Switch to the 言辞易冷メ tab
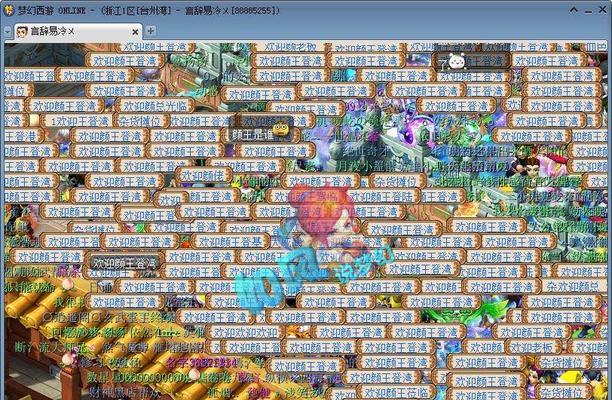The height and width of the screenshot is (400, 612). (x=78, y=32)
